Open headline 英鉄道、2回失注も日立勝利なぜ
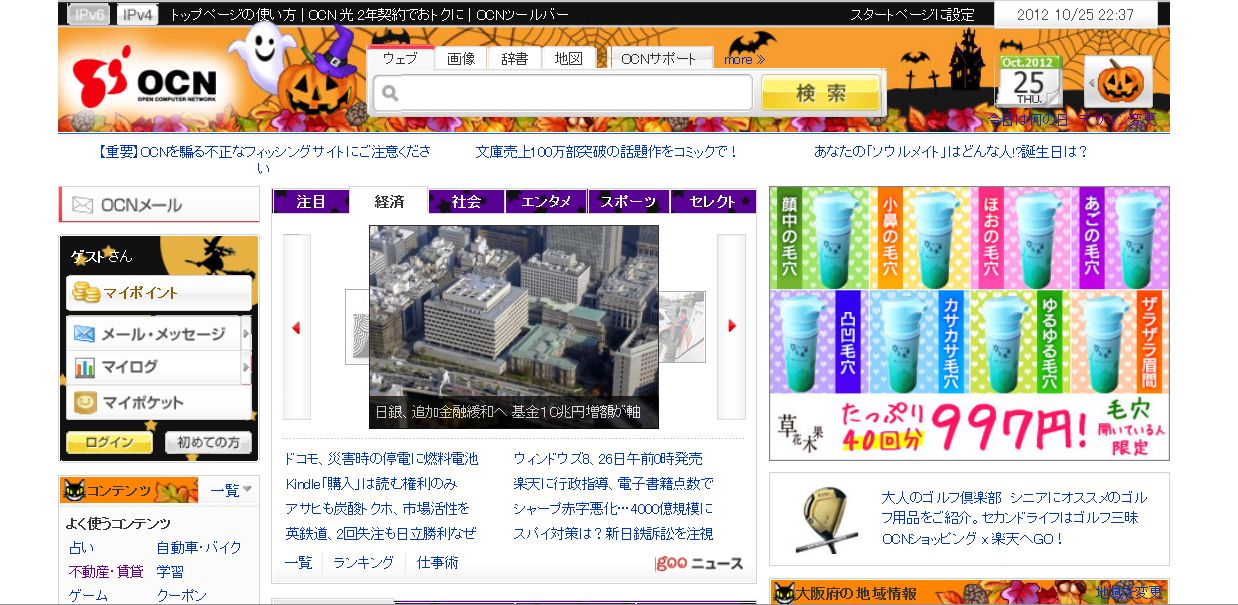This screenshot has width=1238, height=605. 380,534
